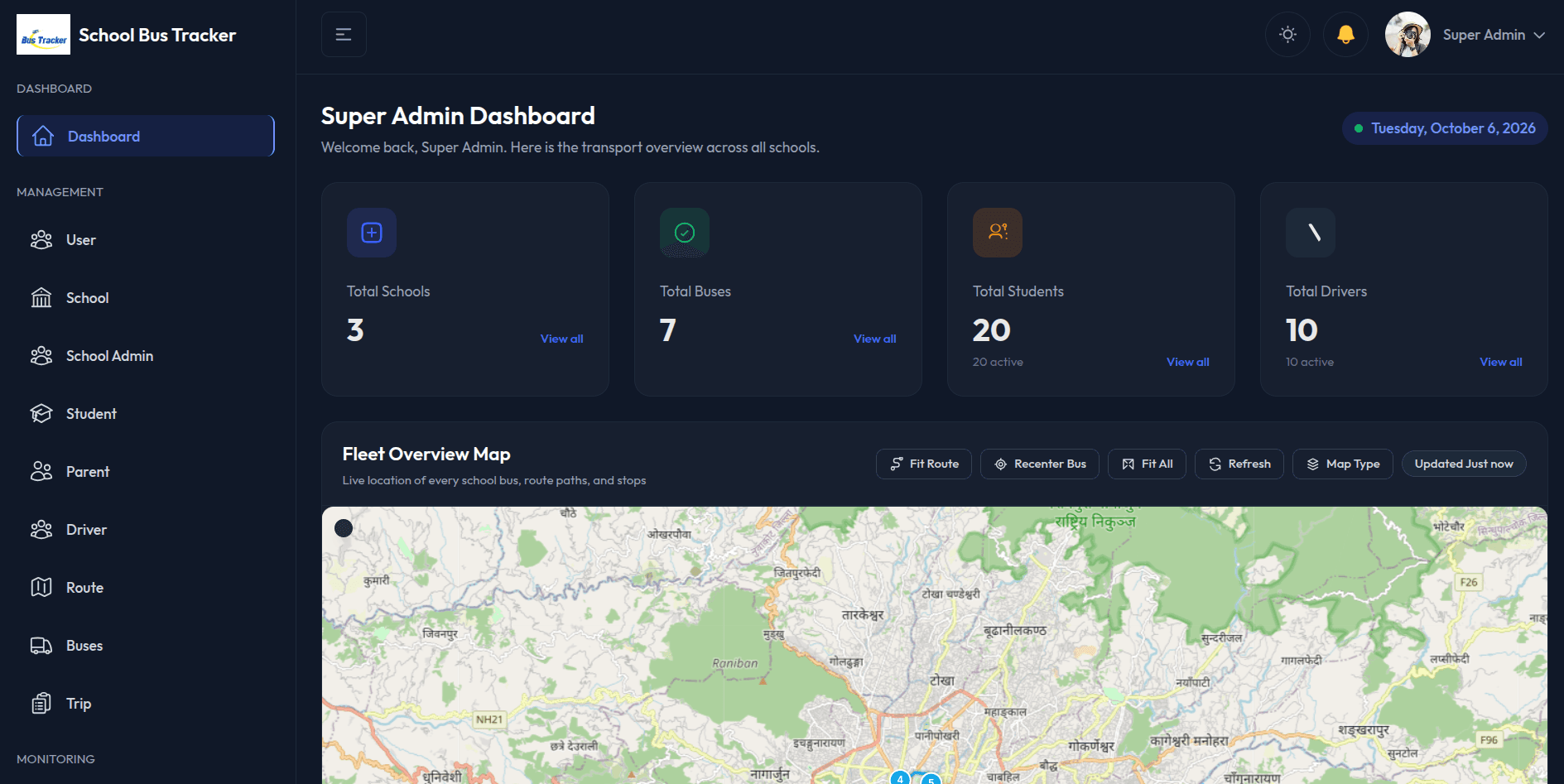Click the User people icon
Viewport: 1564px width, 784px height.
tap(41, 240)
